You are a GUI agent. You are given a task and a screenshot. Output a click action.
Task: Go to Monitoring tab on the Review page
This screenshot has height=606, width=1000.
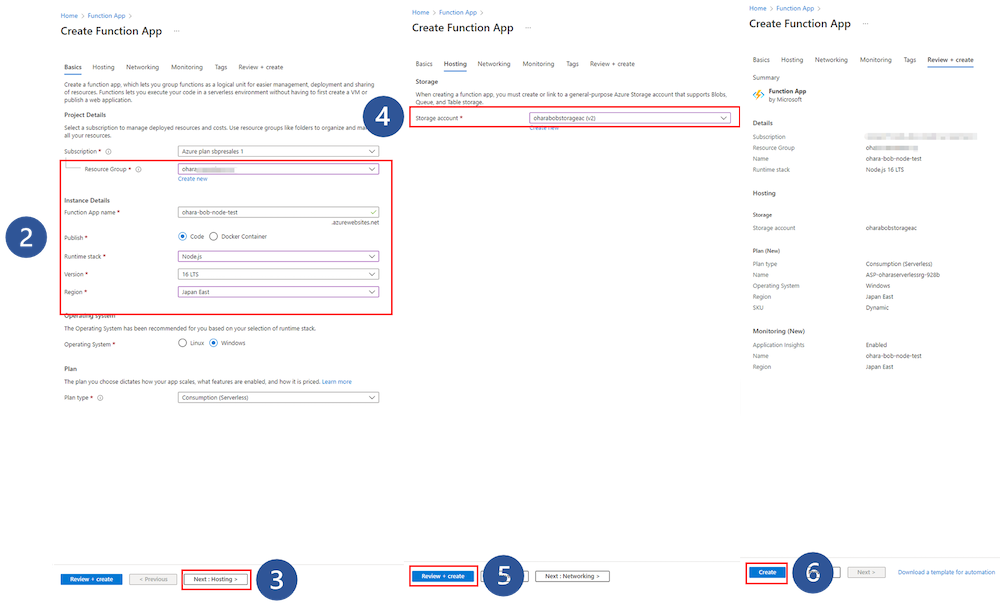[x=876, y=60]
